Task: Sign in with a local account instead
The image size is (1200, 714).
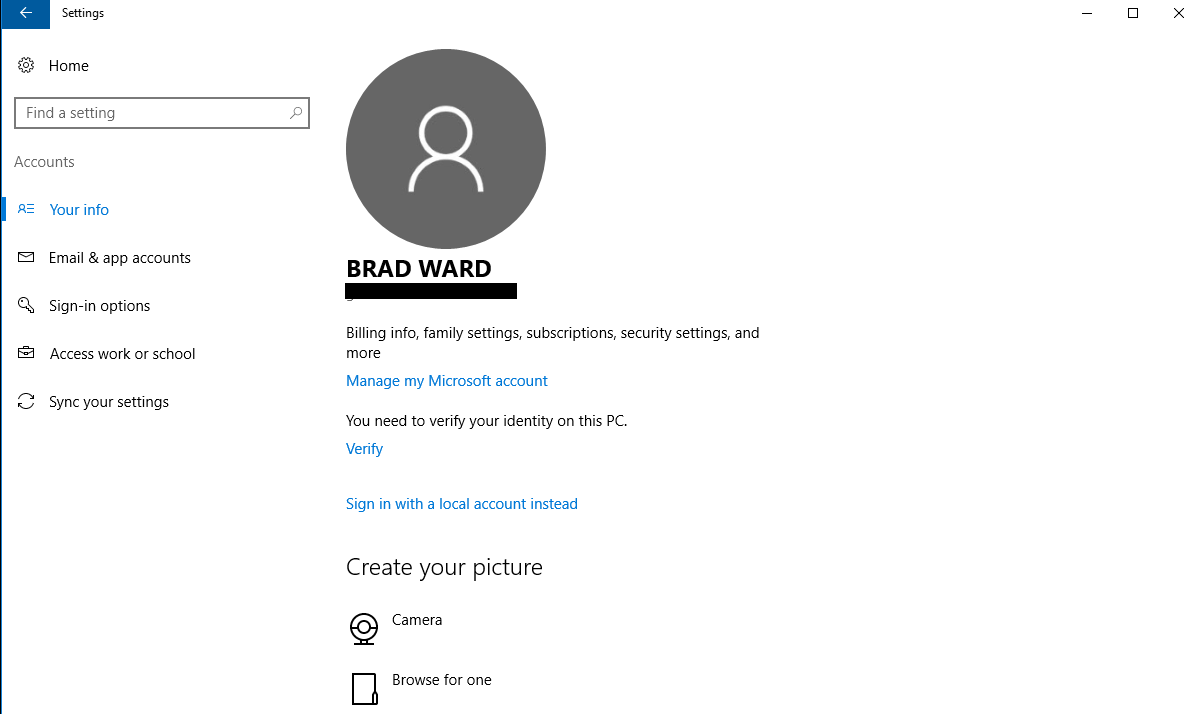Action: coord(462,503)
